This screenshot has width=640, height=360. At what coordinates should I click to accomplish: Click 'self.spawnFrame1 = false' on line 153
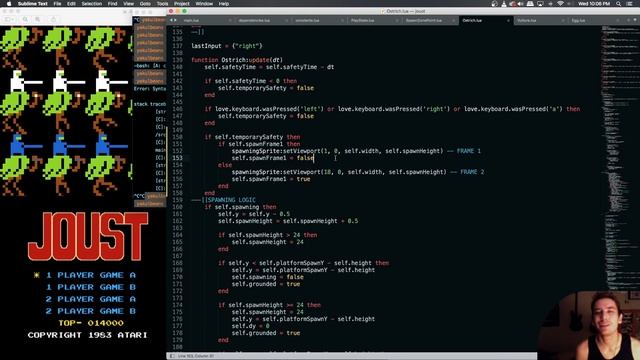(273, 158)
